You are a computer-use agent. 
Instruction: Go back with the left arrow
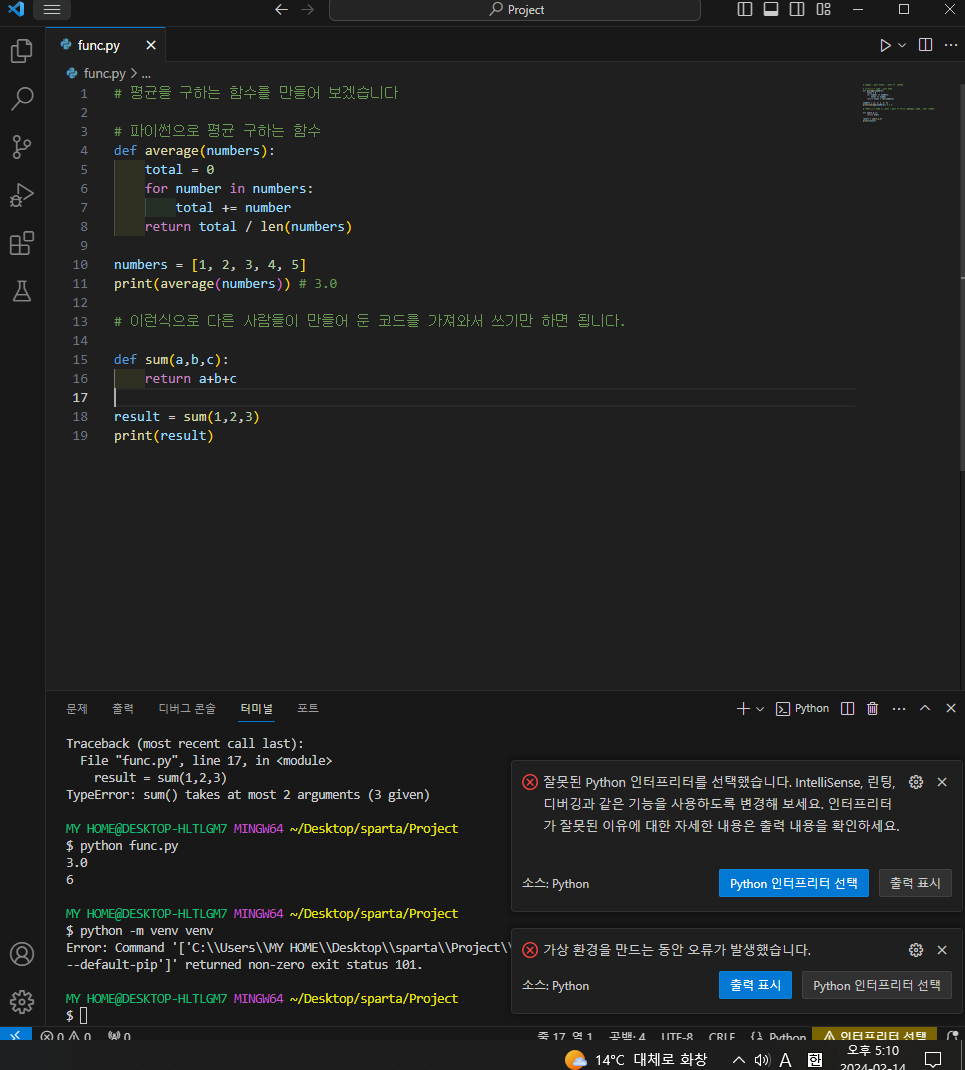pyautogui.click(x=281, y=10)
